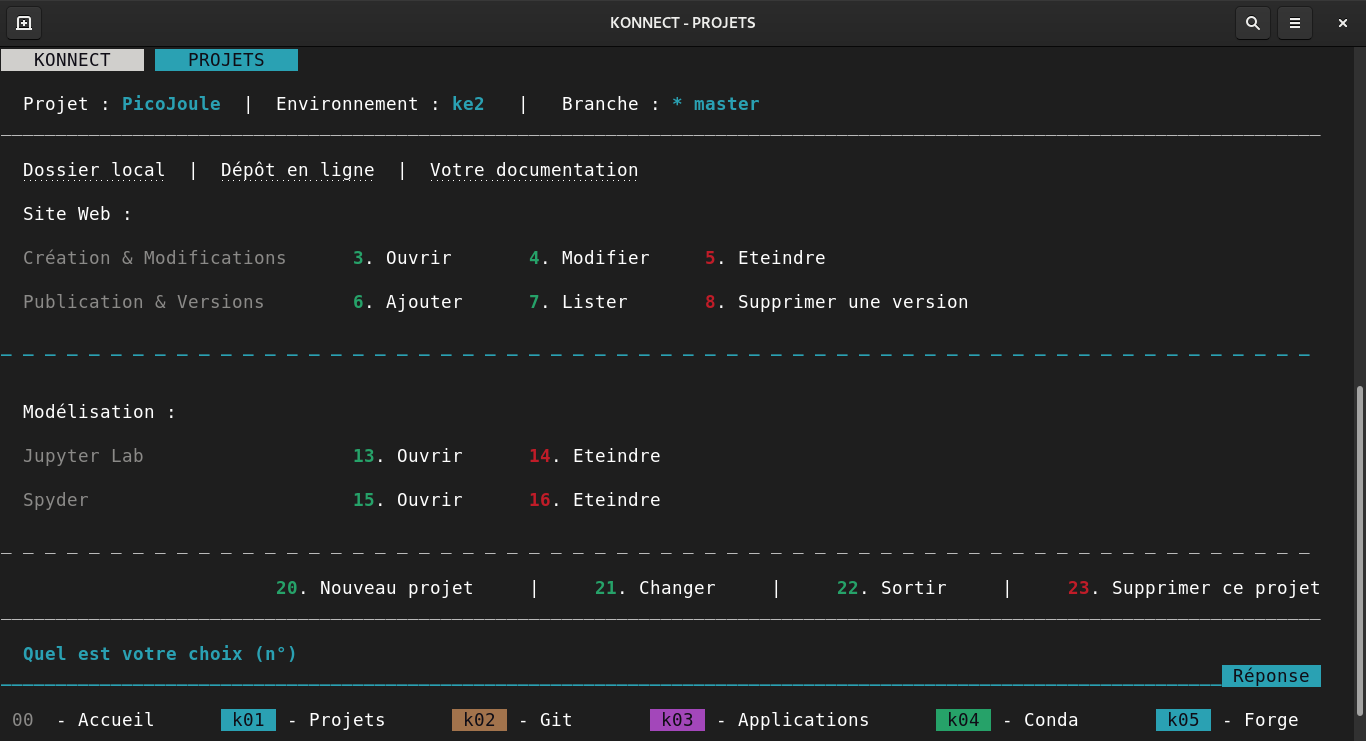This screenshot has height=741, width=1366.
Task: Click option 23 Supprimer ce projet
Action: [1194, 588]
